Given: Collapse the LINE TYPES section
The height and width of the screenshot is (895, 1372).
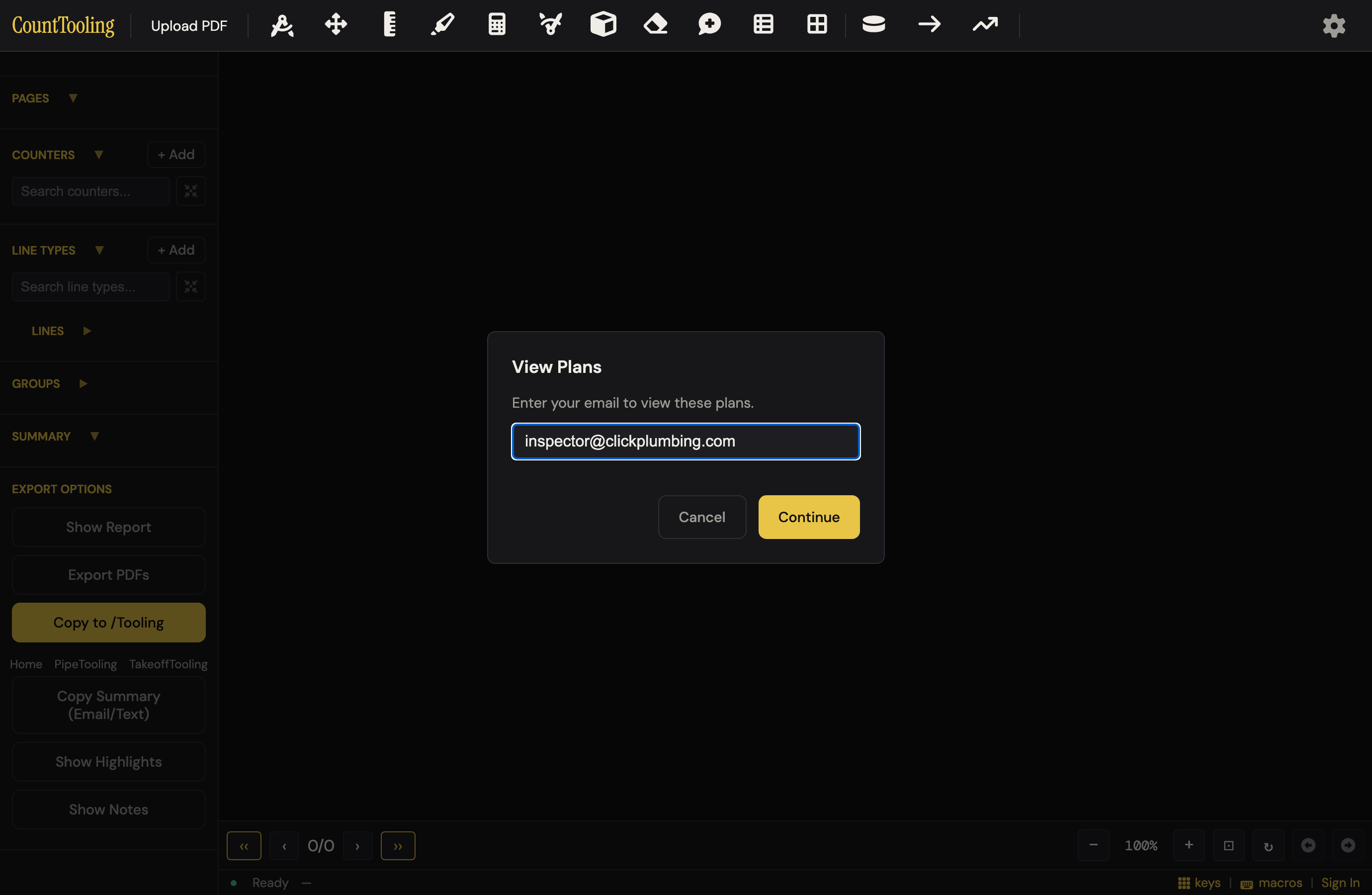Looking at the screenshot, I should pos(99,250).
